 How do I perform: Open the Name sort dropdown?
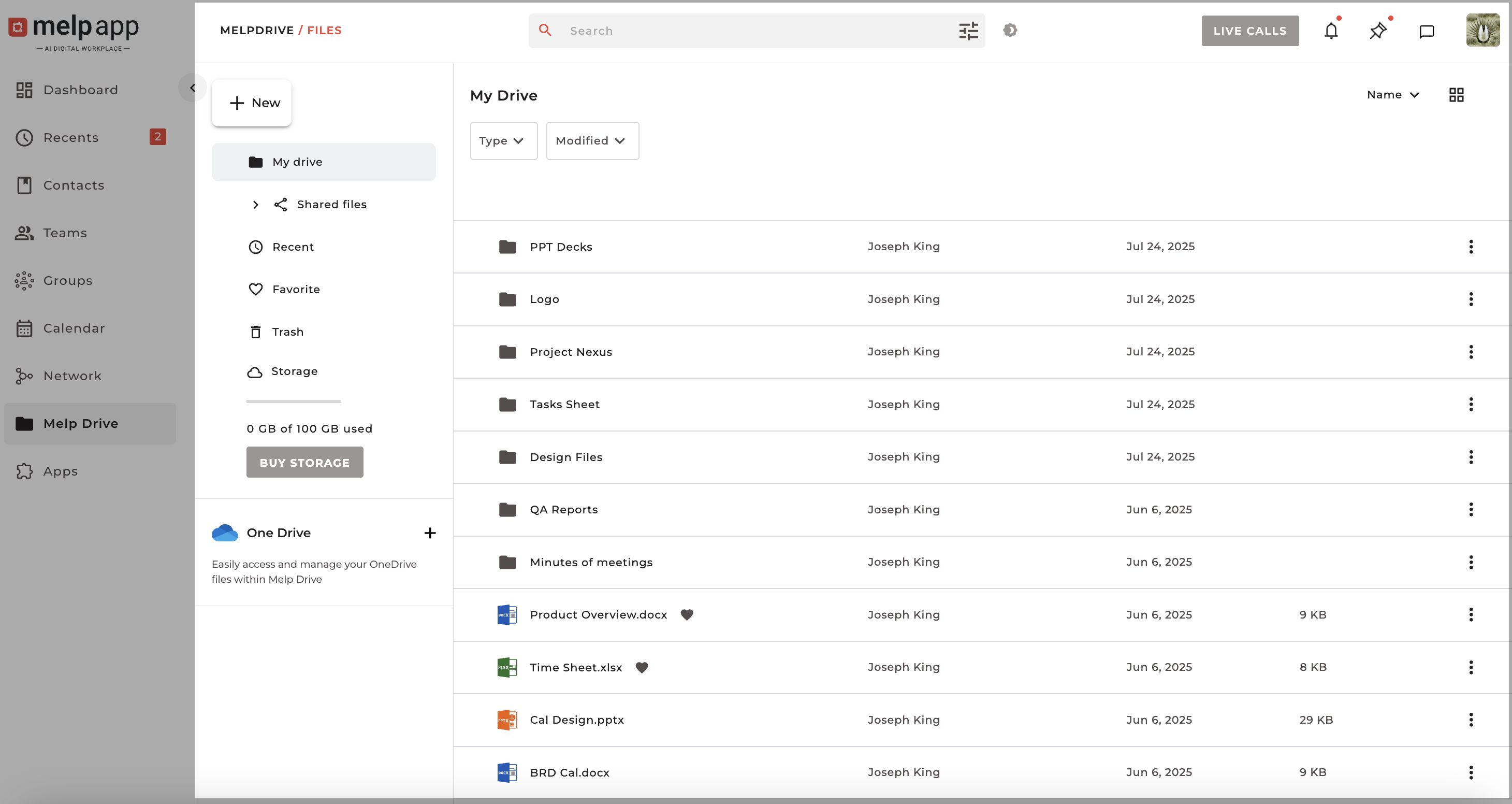pos(1392,95)
